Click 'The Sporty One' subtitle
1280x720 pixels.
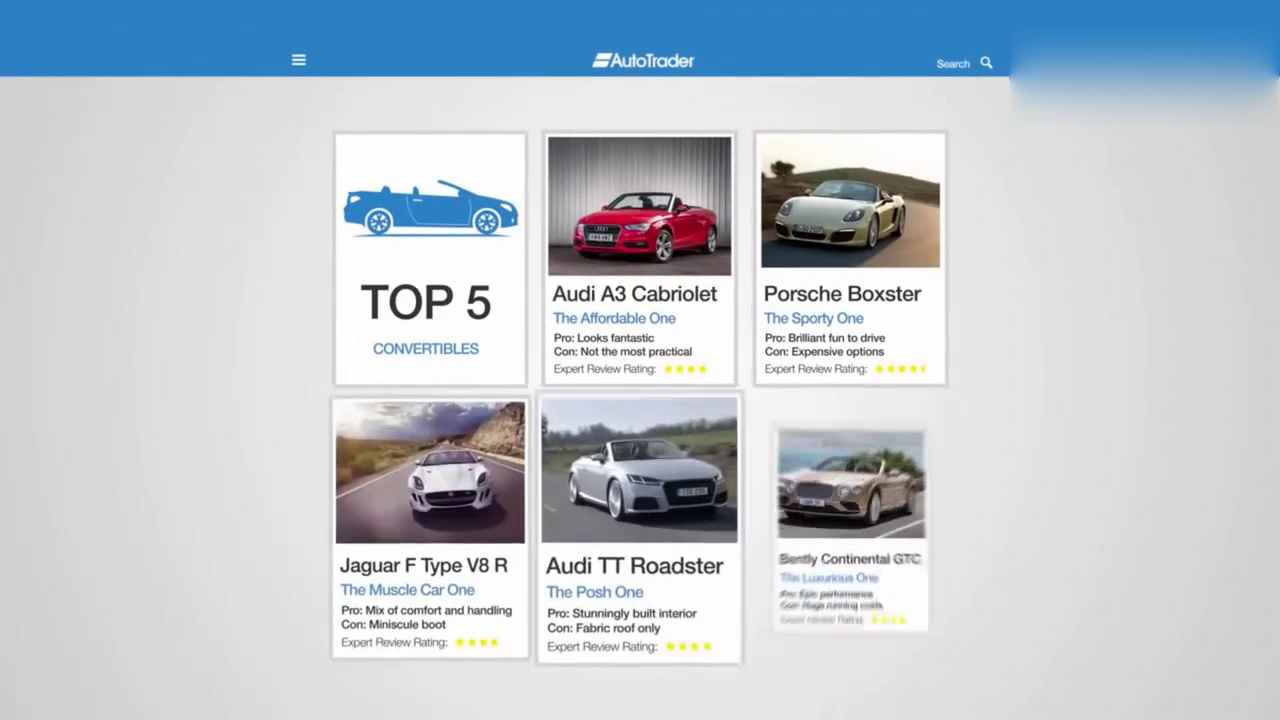click(813, 318)
